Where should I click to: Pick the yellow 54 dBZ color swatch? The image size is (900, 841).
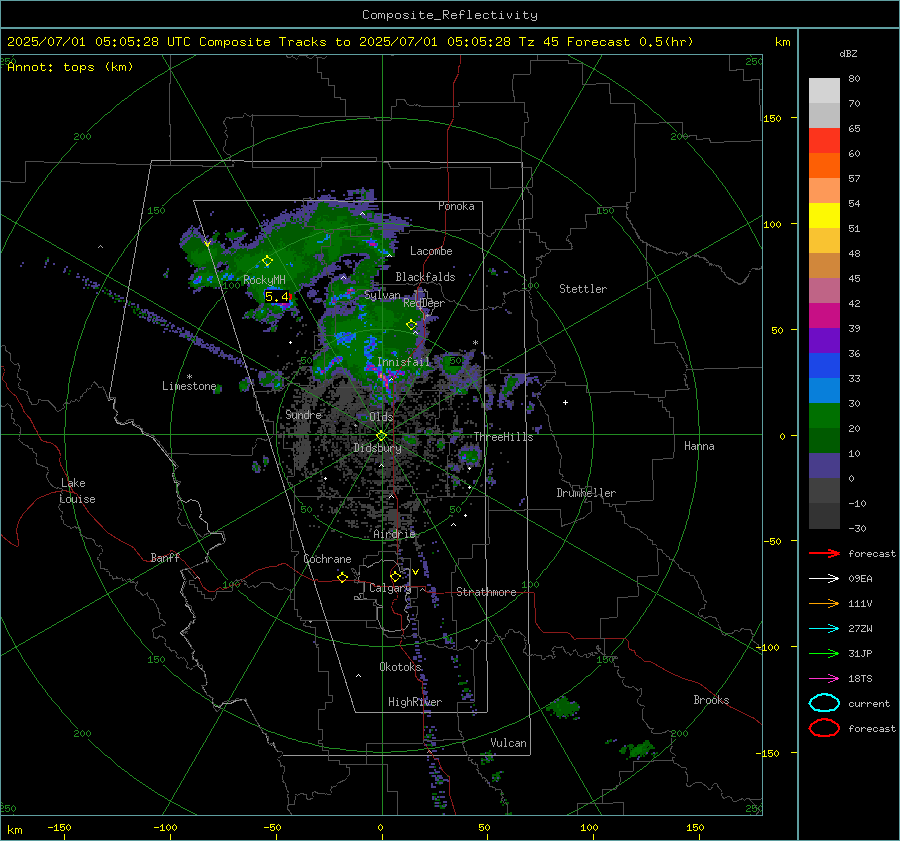pos(824,215)
